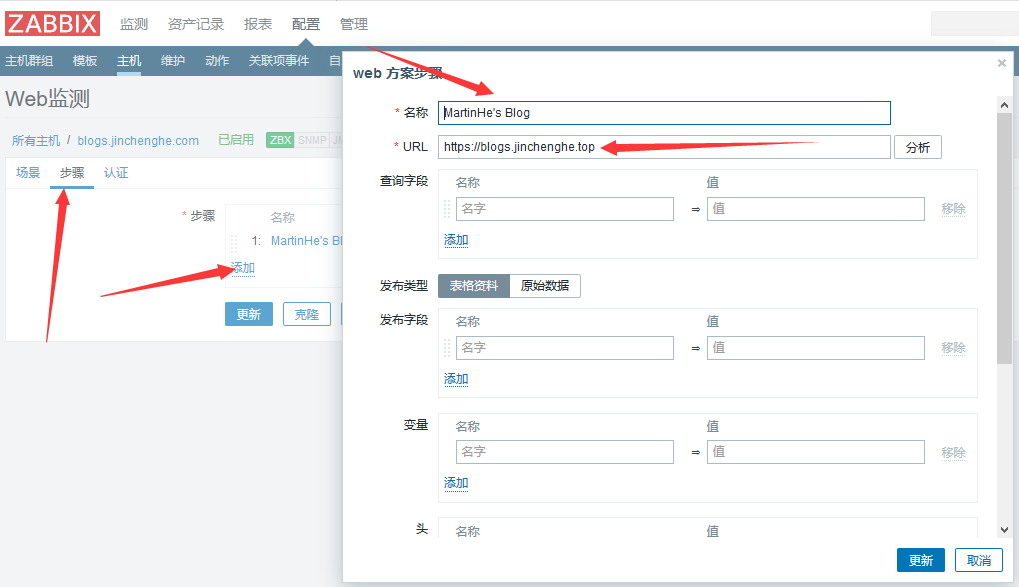Switch post type to 原始数据

[x=545, y=286]
